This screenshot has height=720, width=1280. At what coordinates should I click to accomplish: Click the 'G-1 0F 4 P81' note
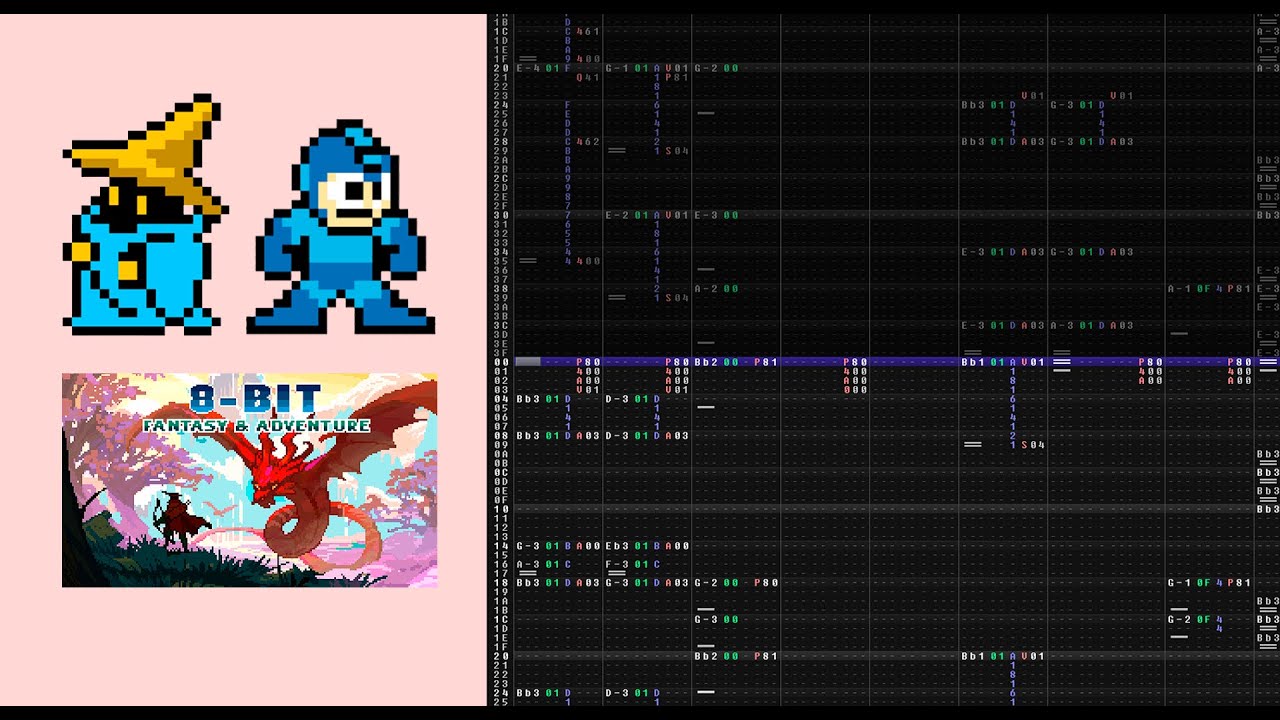pos(1209,583)
